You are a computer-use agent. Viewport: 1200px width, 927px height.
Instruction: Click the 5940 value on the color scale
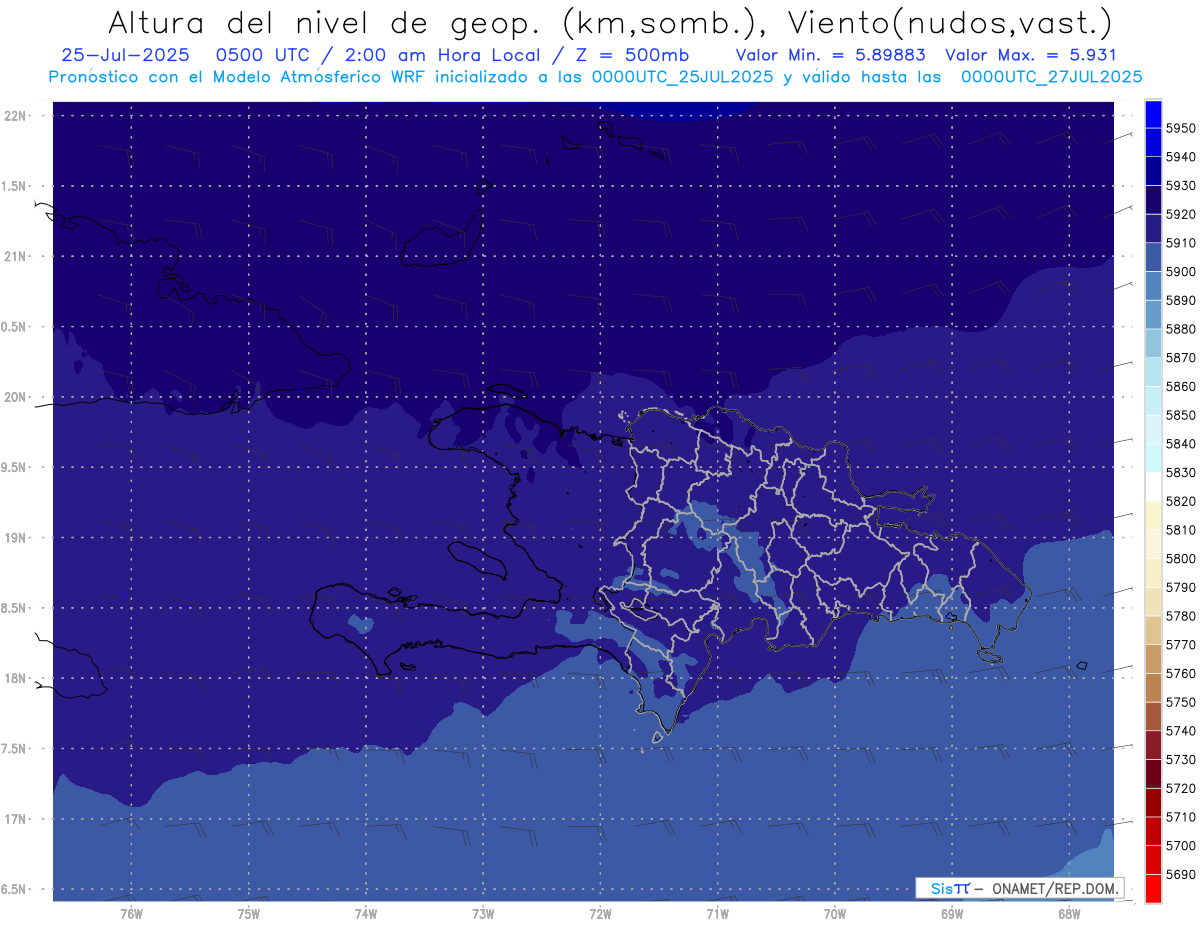coord(1181,157)
